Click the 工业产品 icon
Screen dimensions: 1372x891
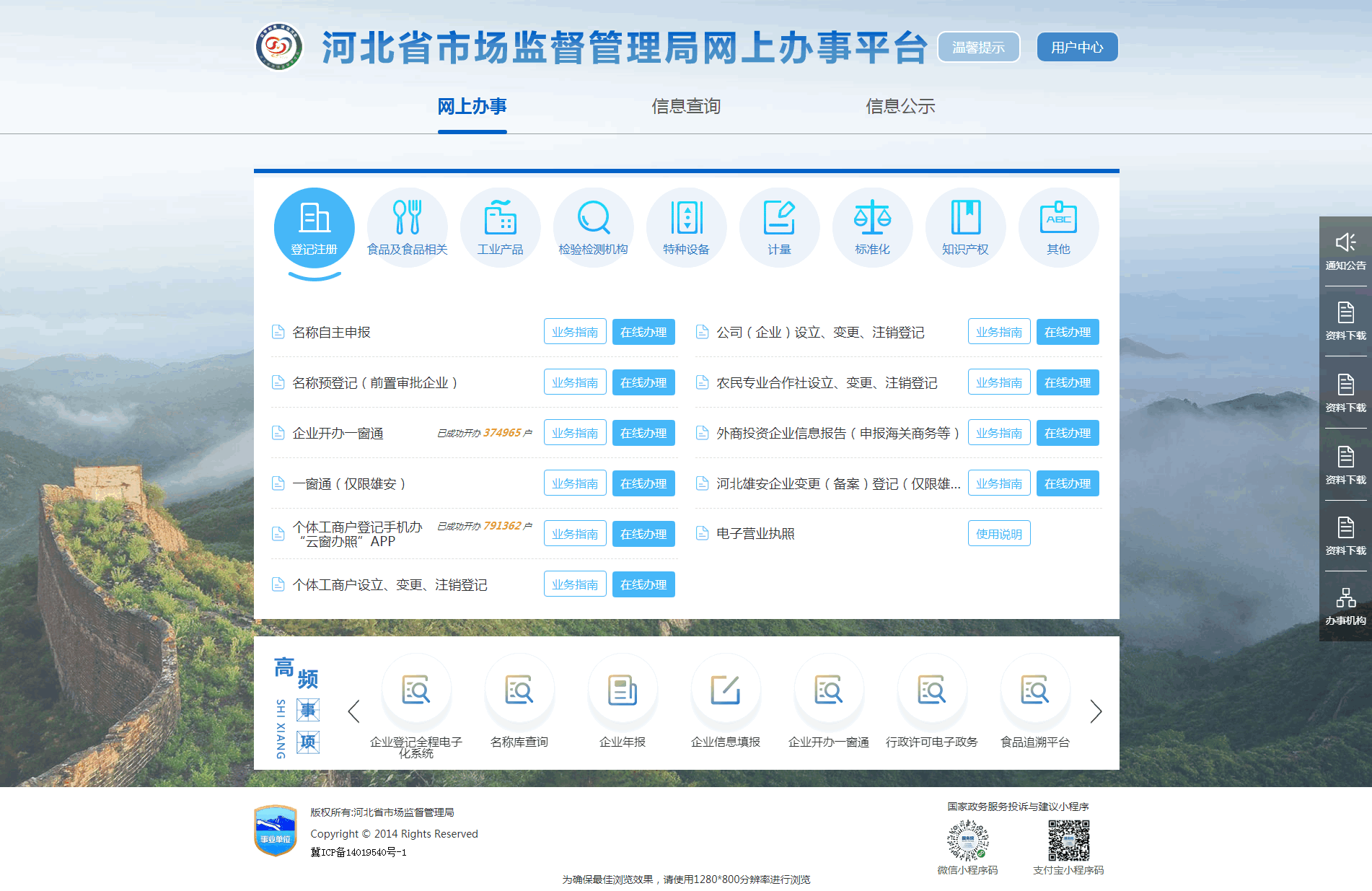tap(500, 227)
